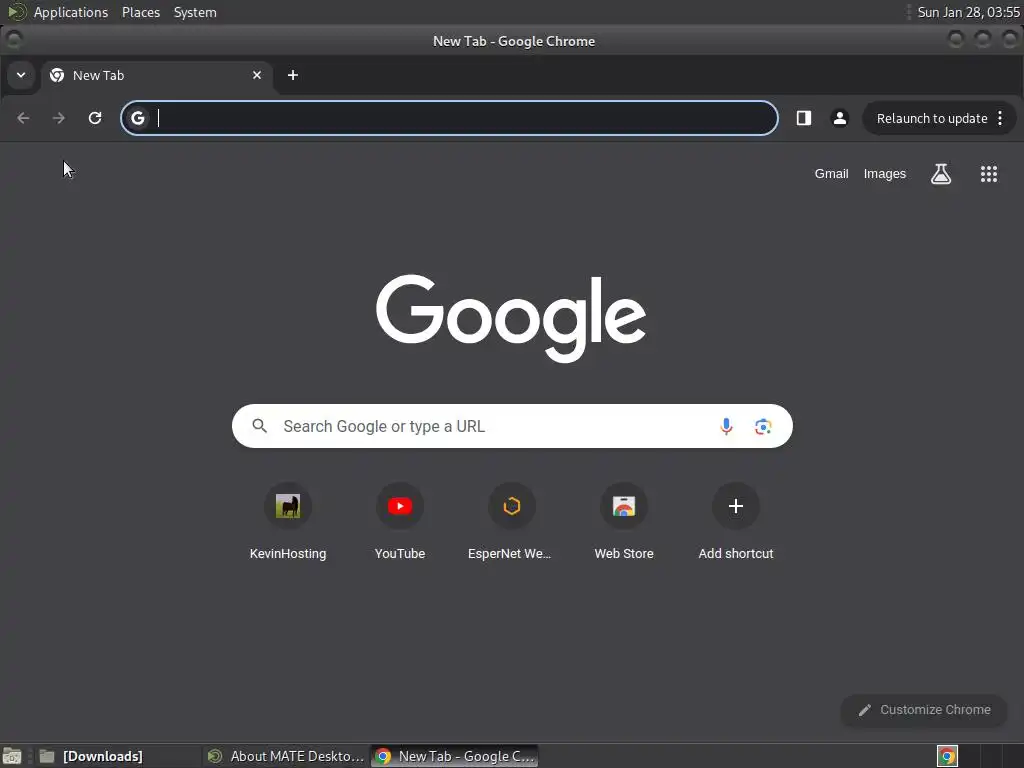
Task: Open the Web Store shortcut
Action: pos(624,522)
